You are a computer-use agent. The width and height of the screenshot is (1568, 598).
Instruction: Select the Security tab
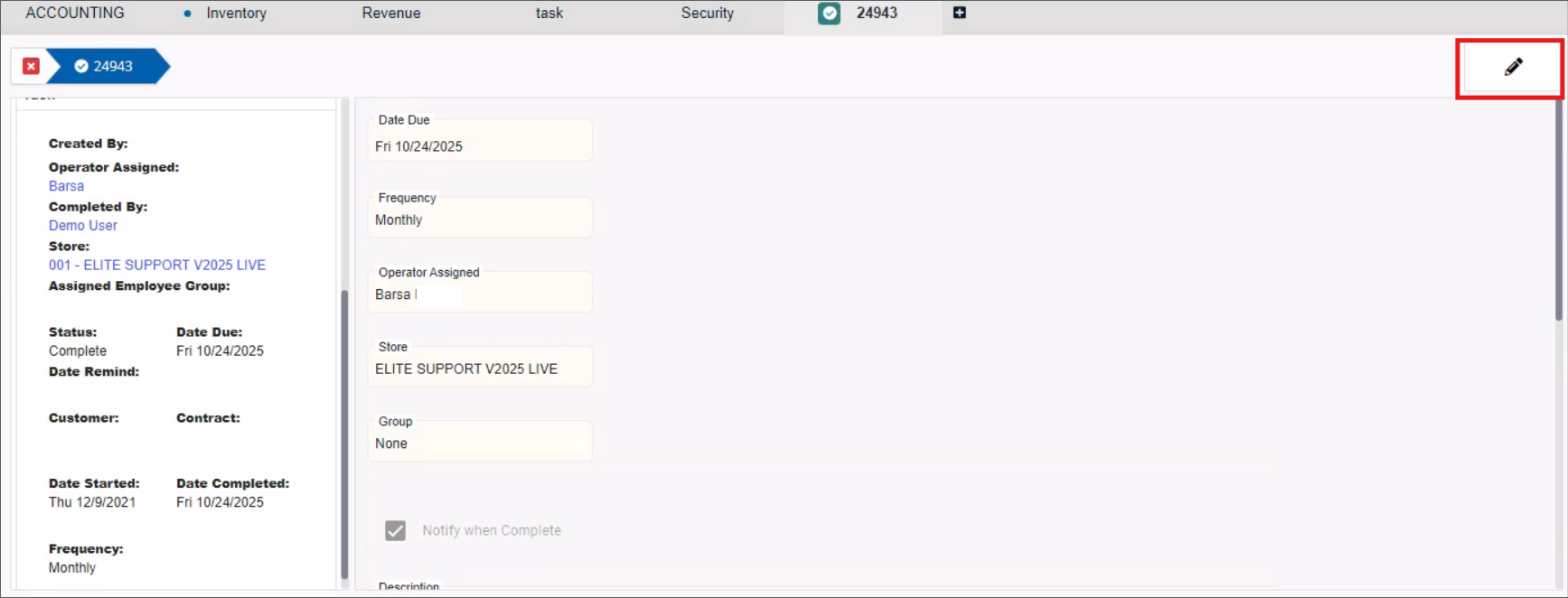[707, 14]
